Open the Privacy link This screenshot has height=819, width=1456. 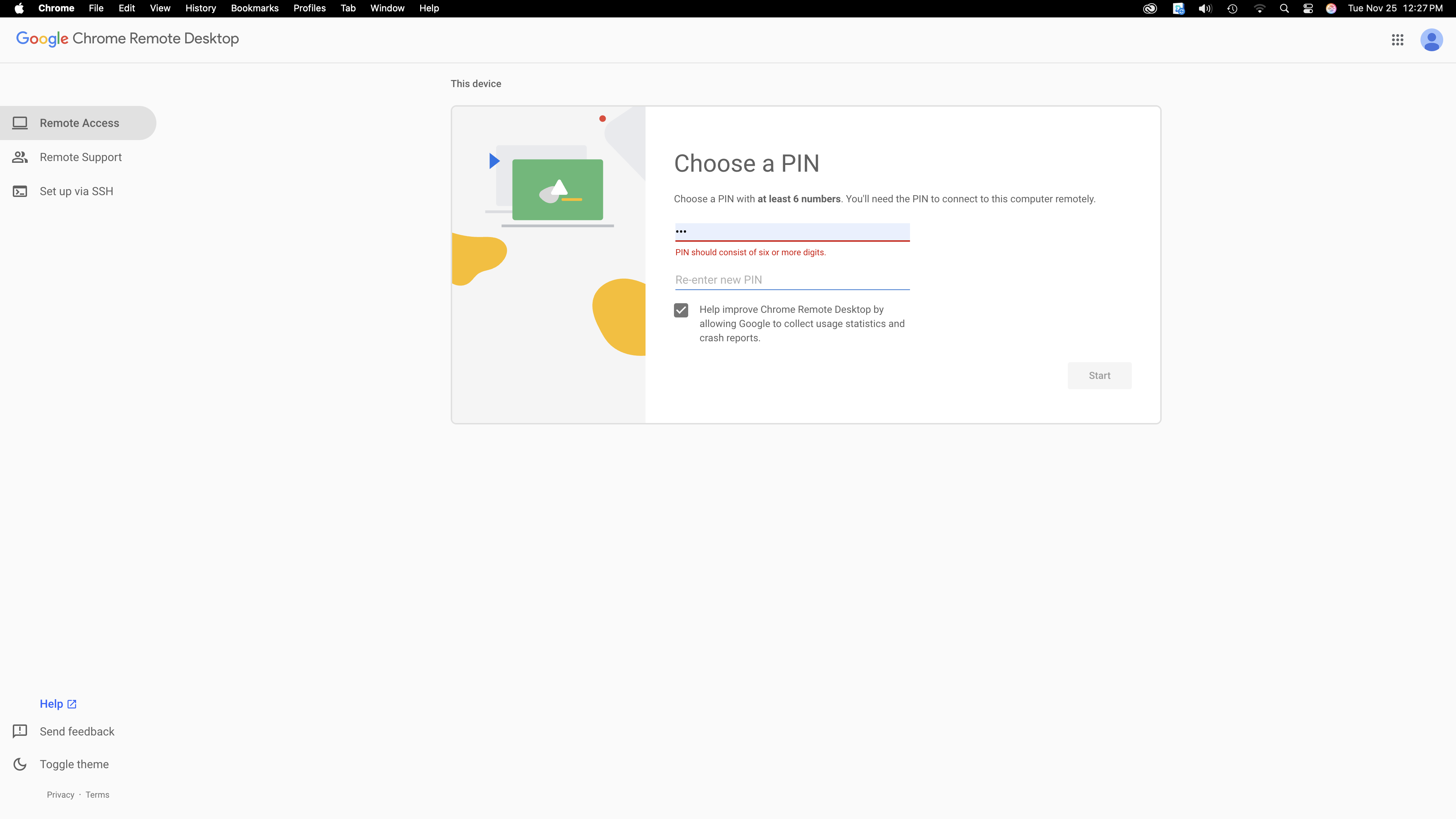point(60,794)
